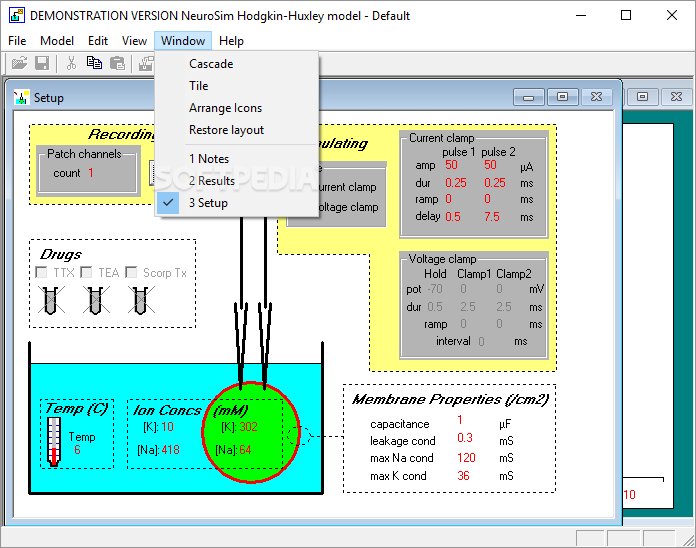Click the red 10 value in Results window
696x548 pixels.
(629, 495)
